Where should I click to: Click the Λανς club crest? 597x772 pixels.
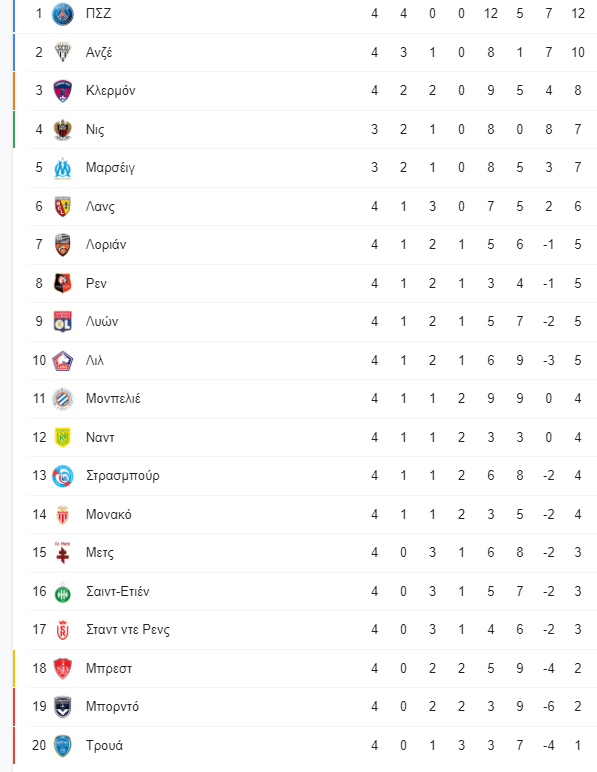63,206
